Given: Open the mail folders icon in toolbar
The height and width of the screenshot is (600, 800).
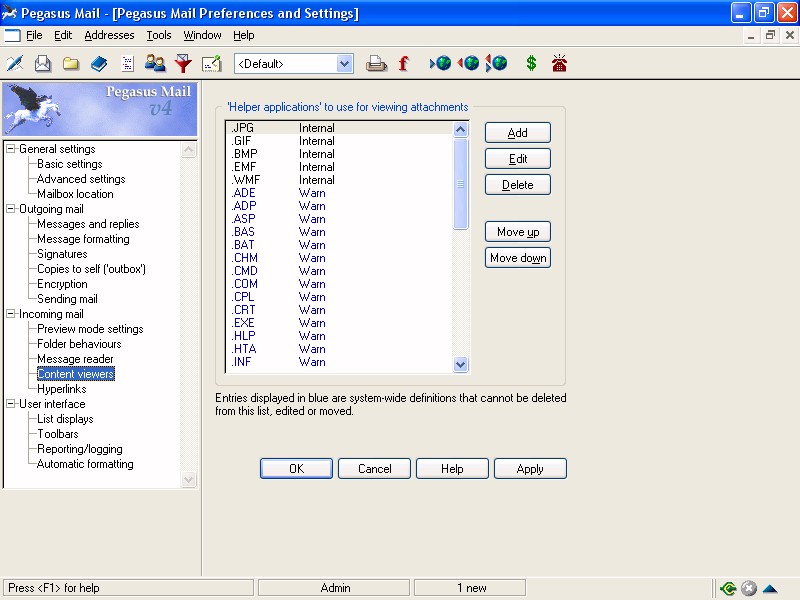Looking at the screenshot, I should pyautogui.click(x=71, y=64).
